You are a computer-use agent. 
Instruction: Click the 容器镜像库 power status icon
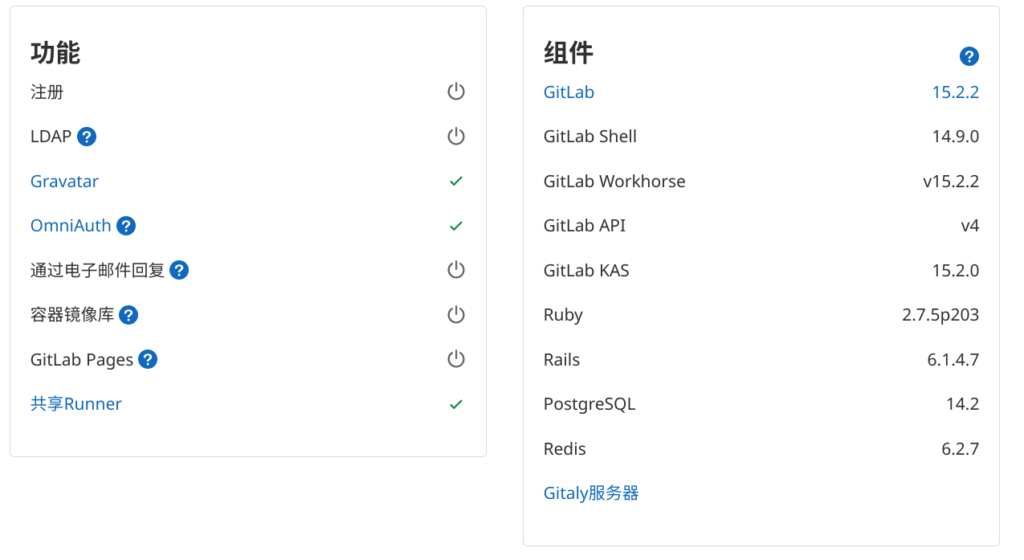pos(456,315)
